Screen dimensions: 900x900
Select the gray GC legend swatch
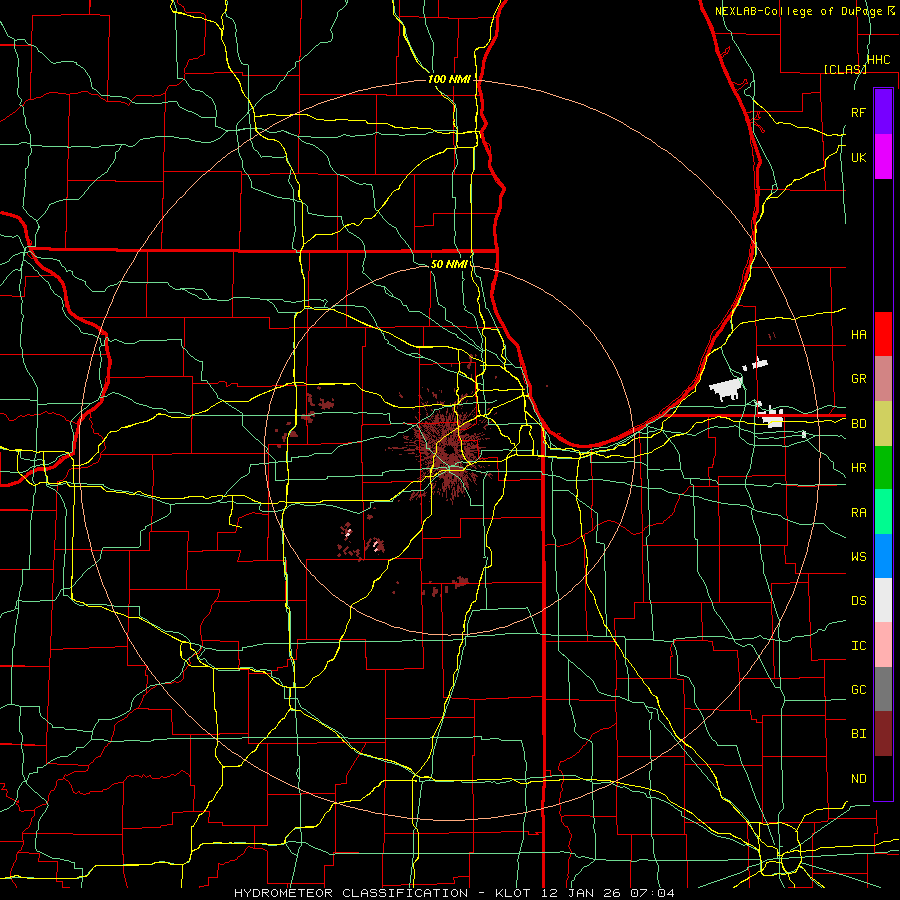[883, 689]
